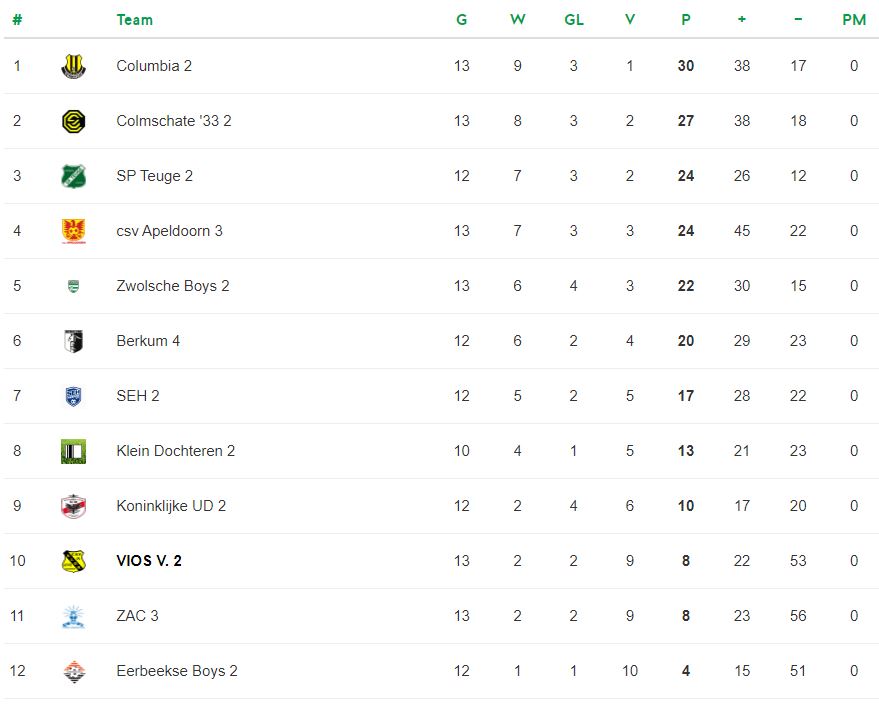This screenshot has height=705, width=879.
Task: Click the Berkum 4 black-white shield logo
Action: tap(73, 341)
